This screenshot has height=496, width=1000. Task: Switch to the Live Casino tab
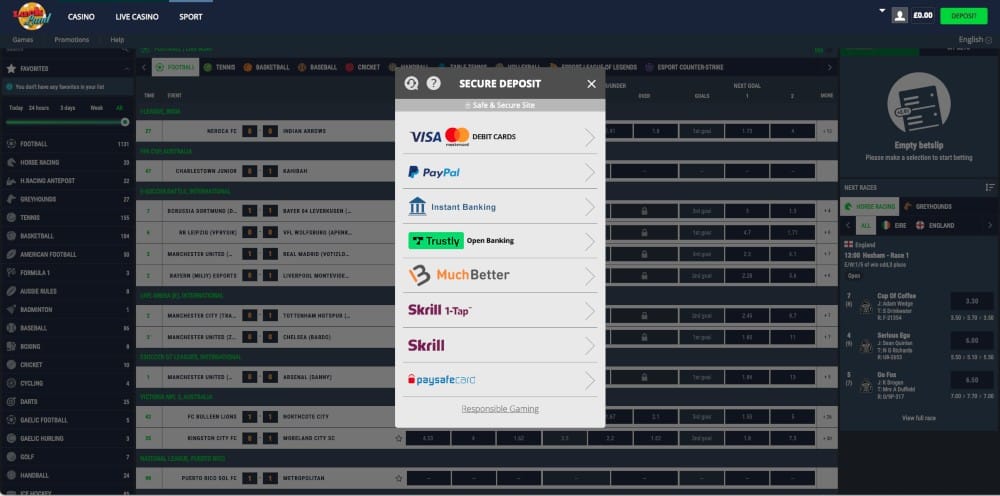pyautogui.click(x=137, y=17)
